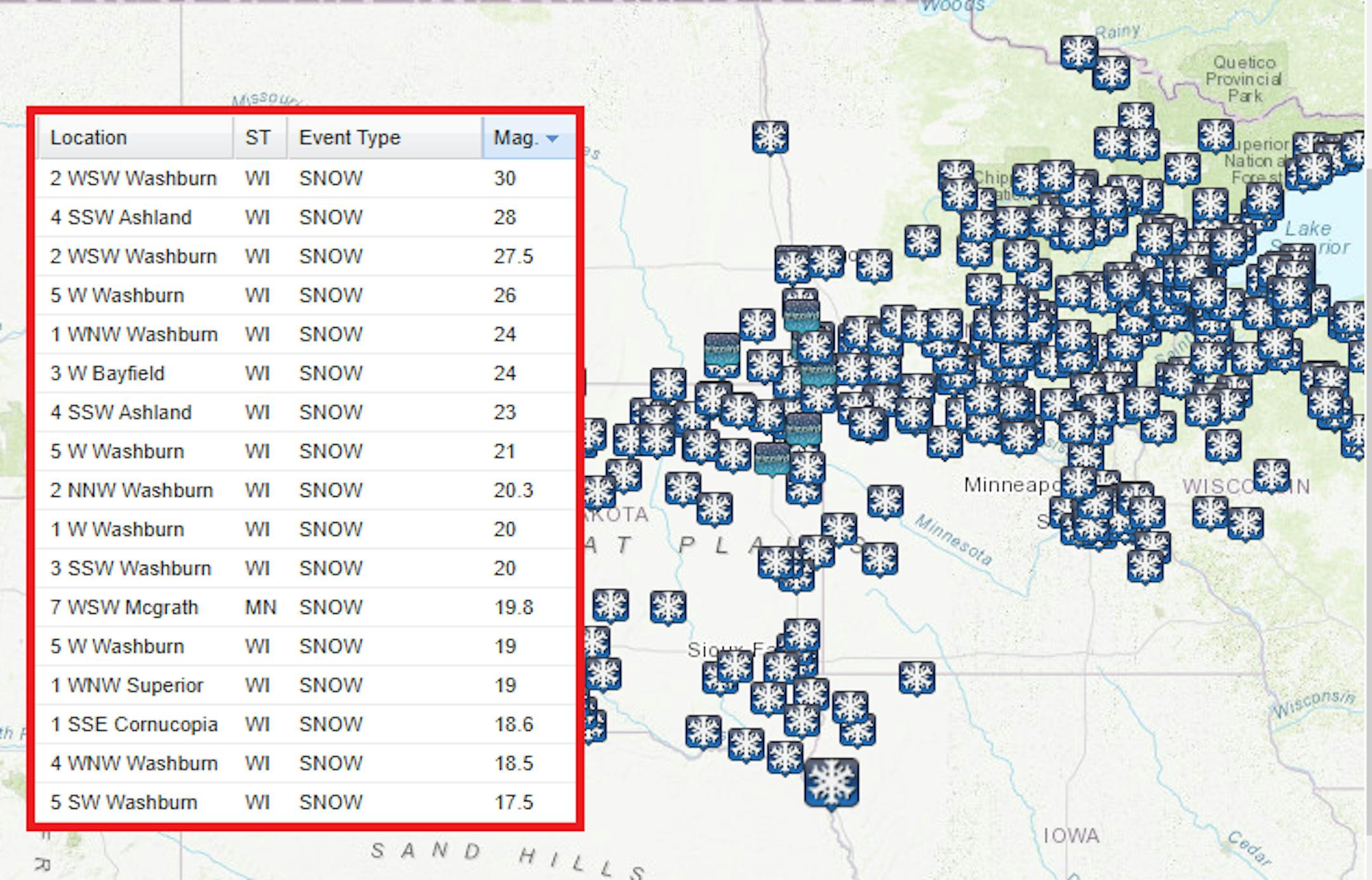The height and width of the screenshot is (880, 1372).
Task: Sort by ST column header
Action: [258, 138]
